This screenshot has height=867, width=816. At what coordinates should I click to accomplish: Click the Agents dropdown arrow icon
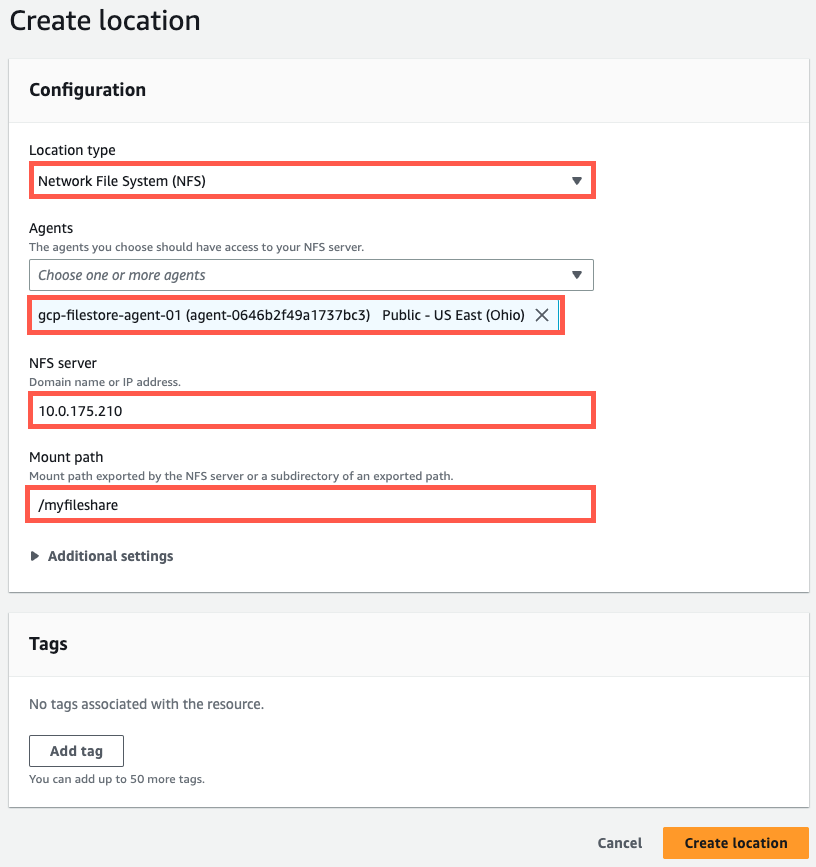(x=578, y=275)
